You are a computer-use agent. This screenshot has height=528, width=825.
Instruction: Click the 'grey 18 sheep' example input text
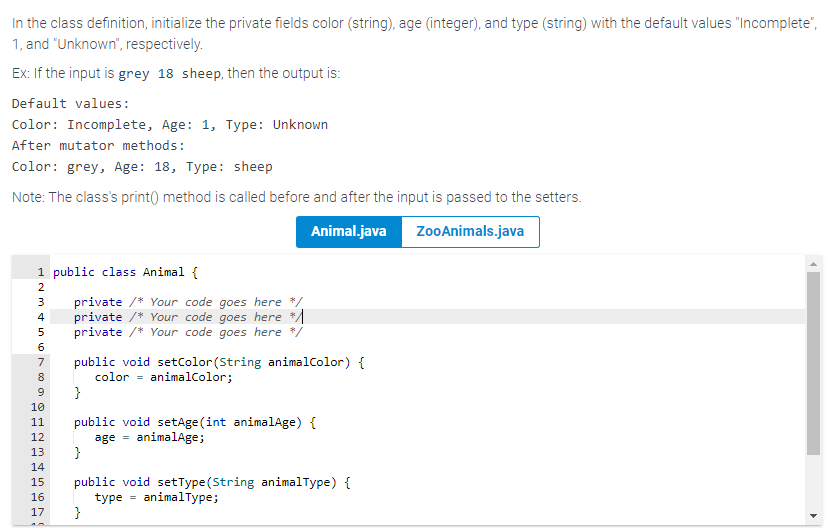169,74
